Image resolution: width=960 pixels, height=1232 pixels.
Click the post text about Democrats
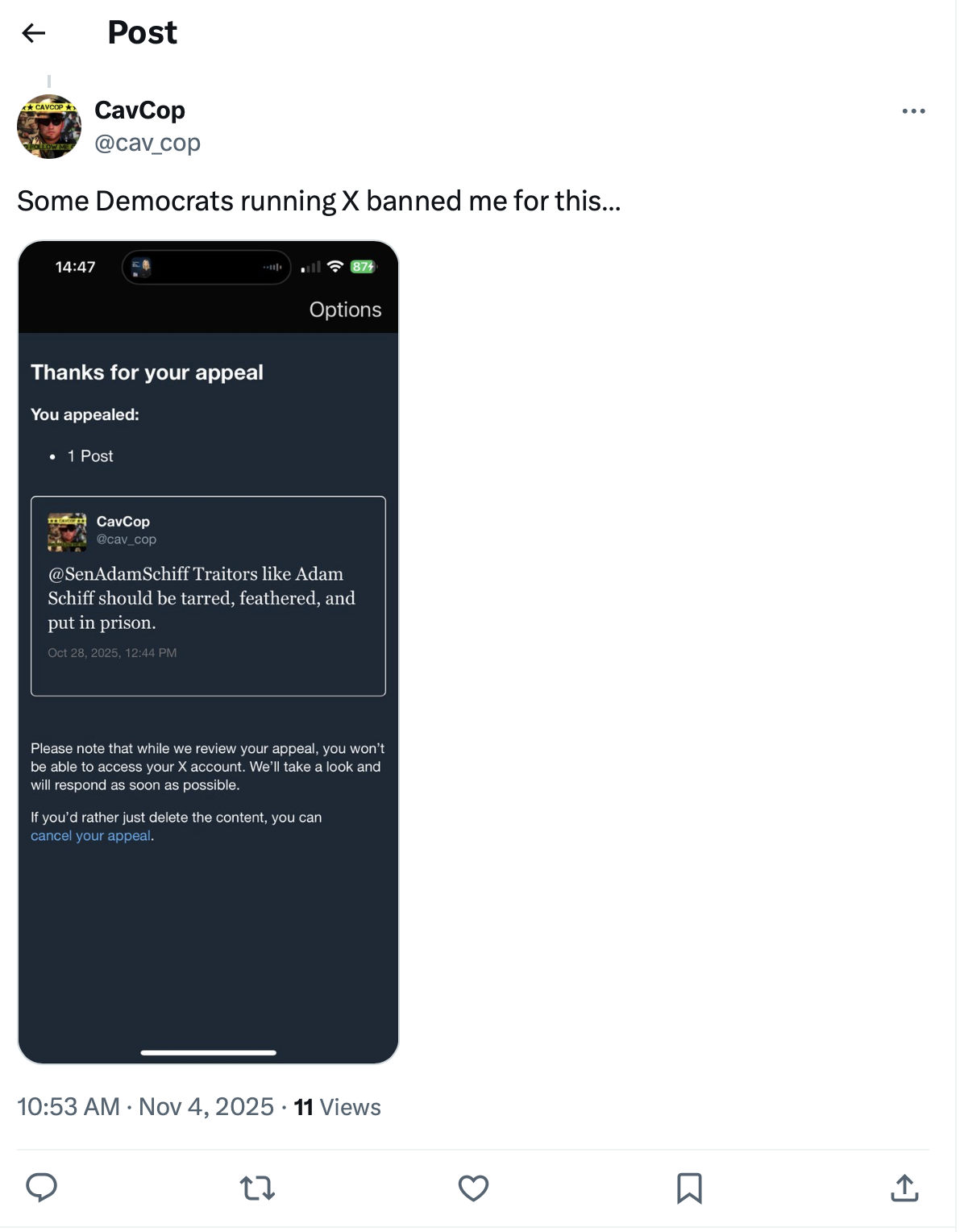tap(318, 201)
